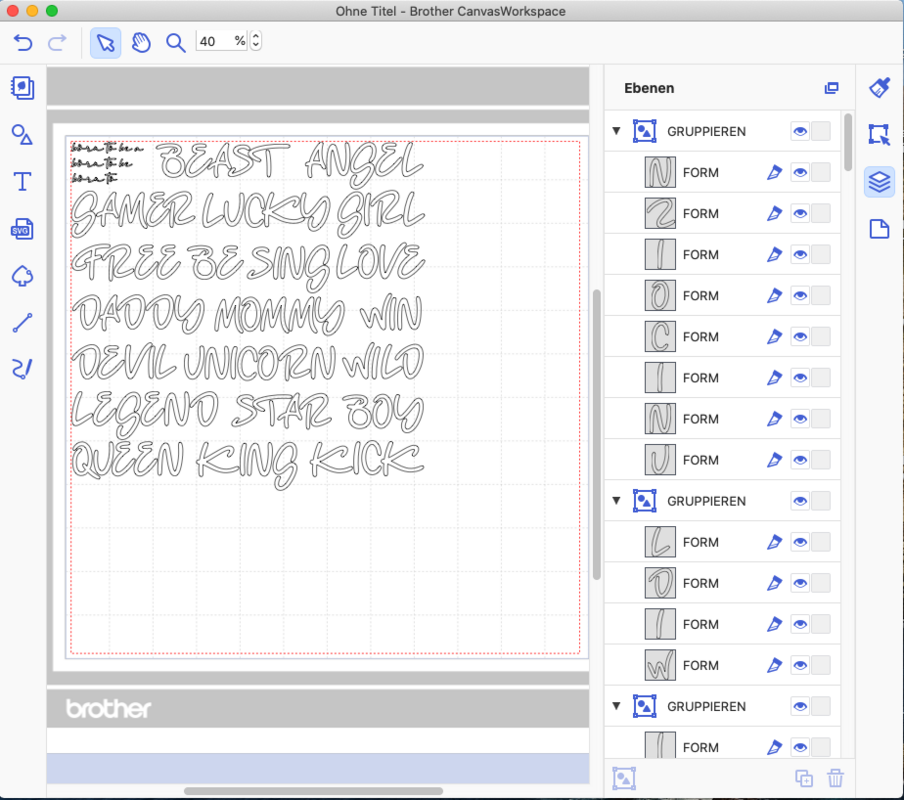The image size is (904, 800).
Task: Select the straight Line drawing tool
Action: (x=22, y=323)
